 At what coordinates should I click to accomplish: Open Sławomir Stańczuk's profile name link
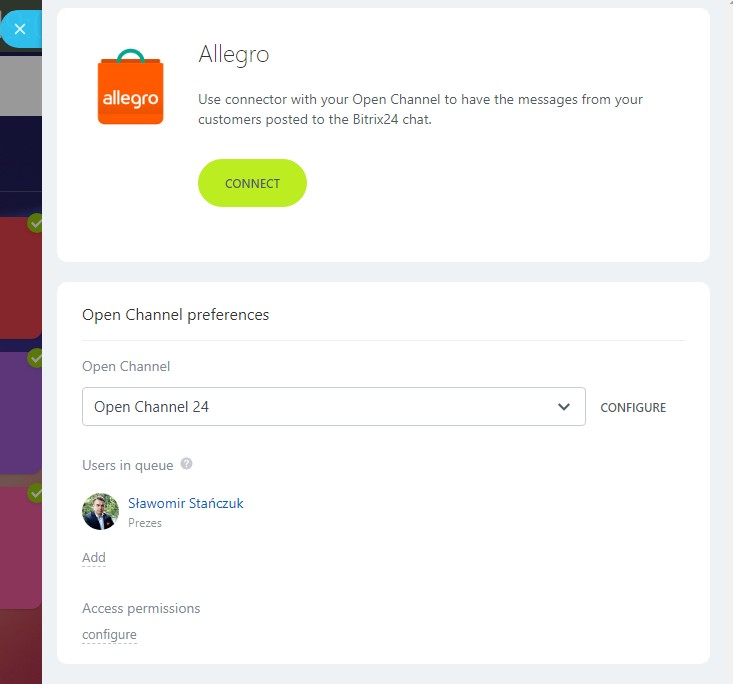click(x=186, y=503)
